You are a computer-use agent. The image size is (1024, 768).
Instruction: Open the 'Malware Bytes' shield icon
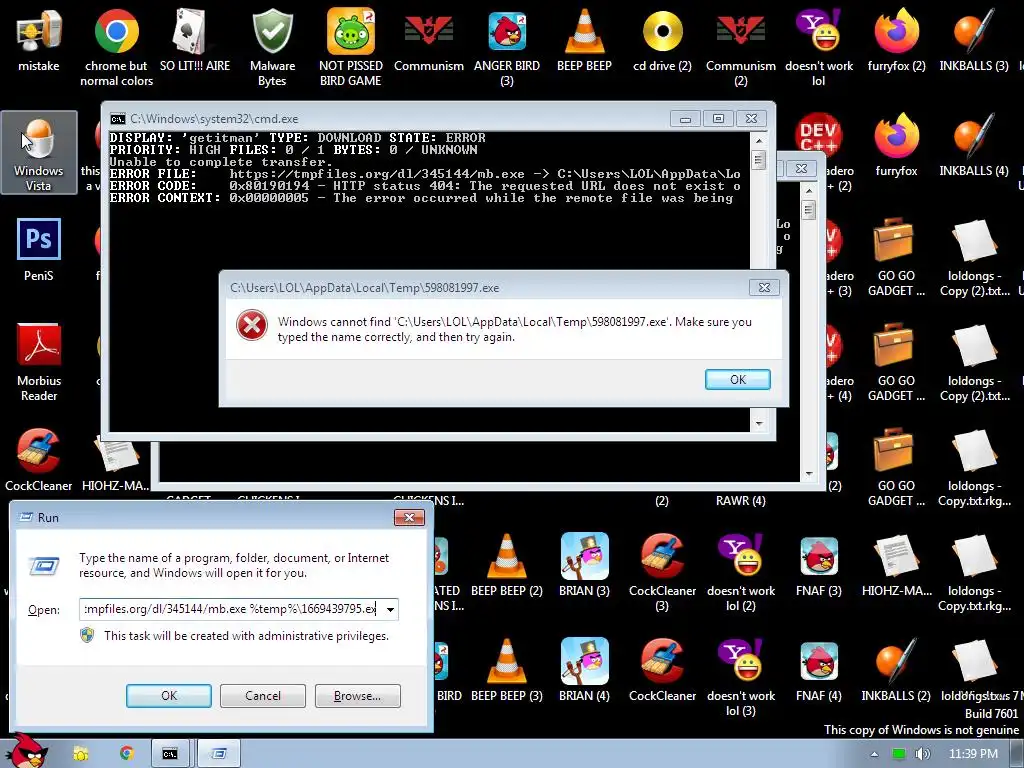272,47
